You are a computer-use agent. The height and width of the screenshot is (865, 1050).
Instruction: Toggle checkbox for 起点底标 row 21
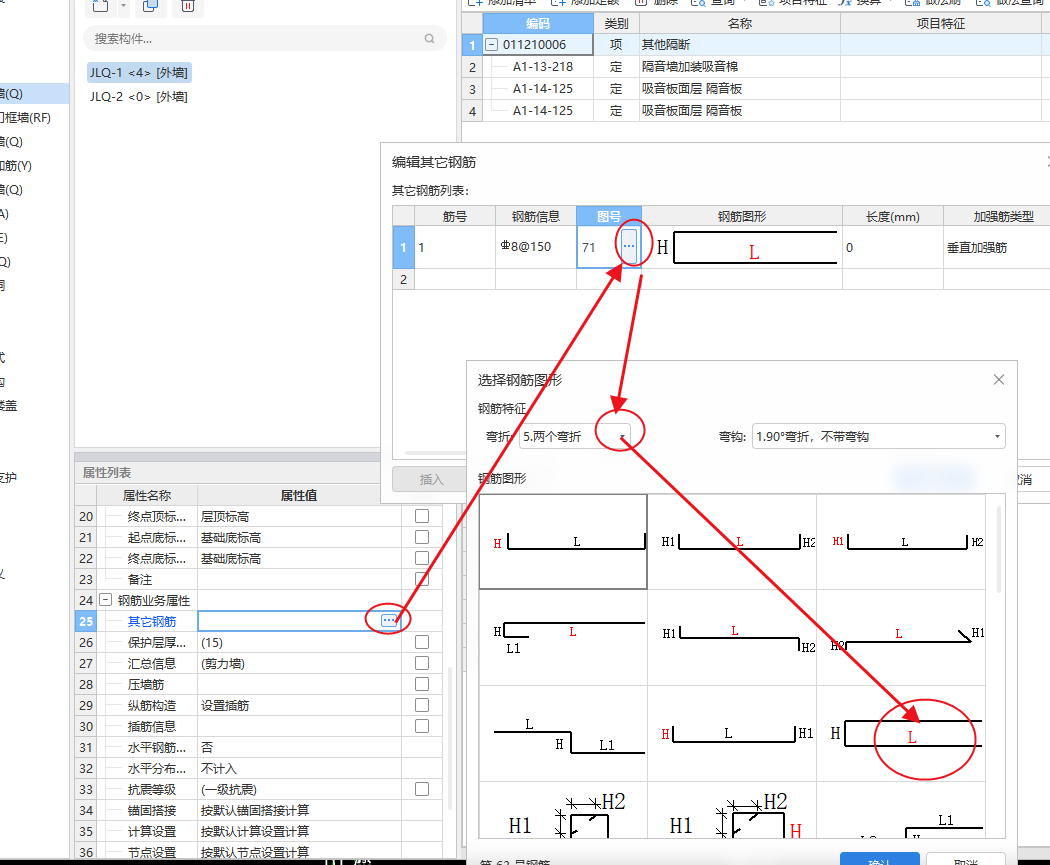click(x=422, y=537)
